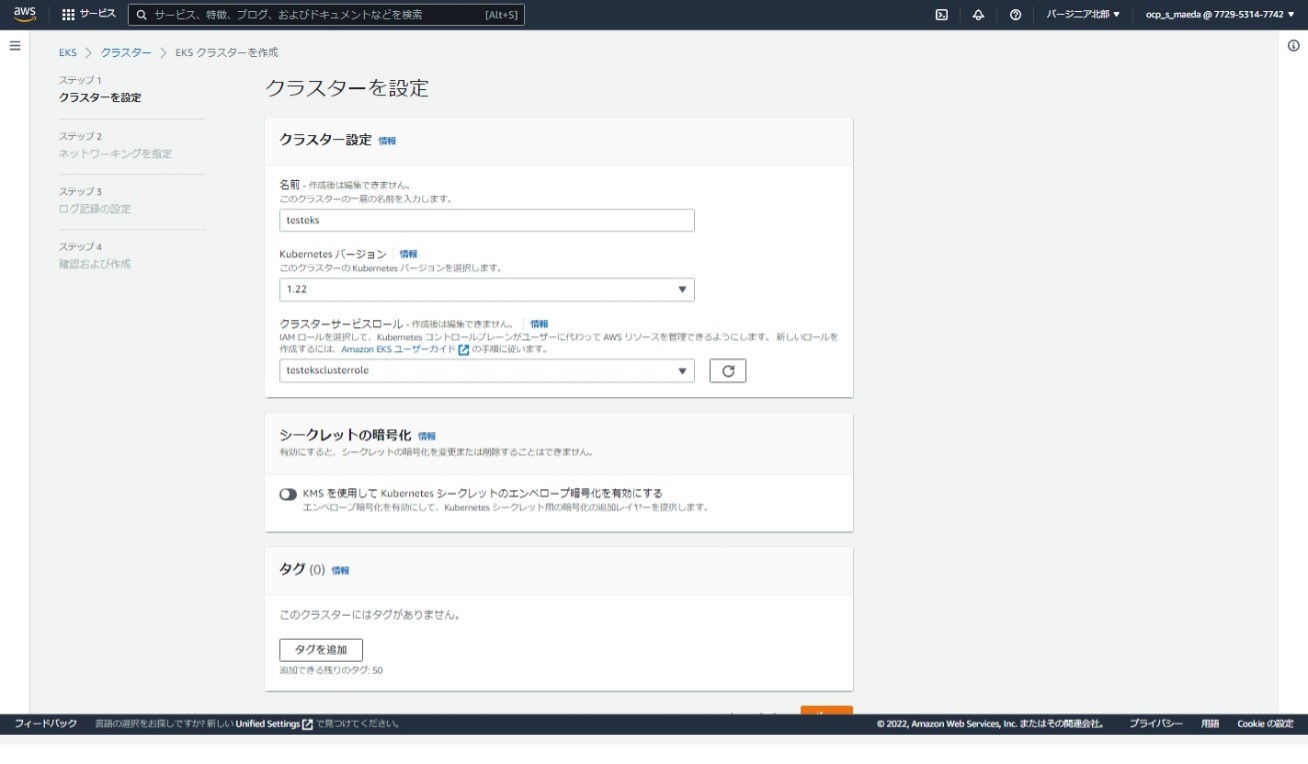Open the notifications bell
Image resolution: width=1308 pixels, height=764 pixels.
[978, 15]
